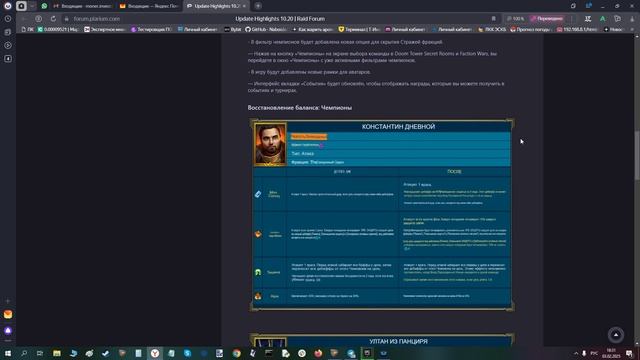
Task: Open the 100% zoom indicator
Action: click(x=515, y=19)
